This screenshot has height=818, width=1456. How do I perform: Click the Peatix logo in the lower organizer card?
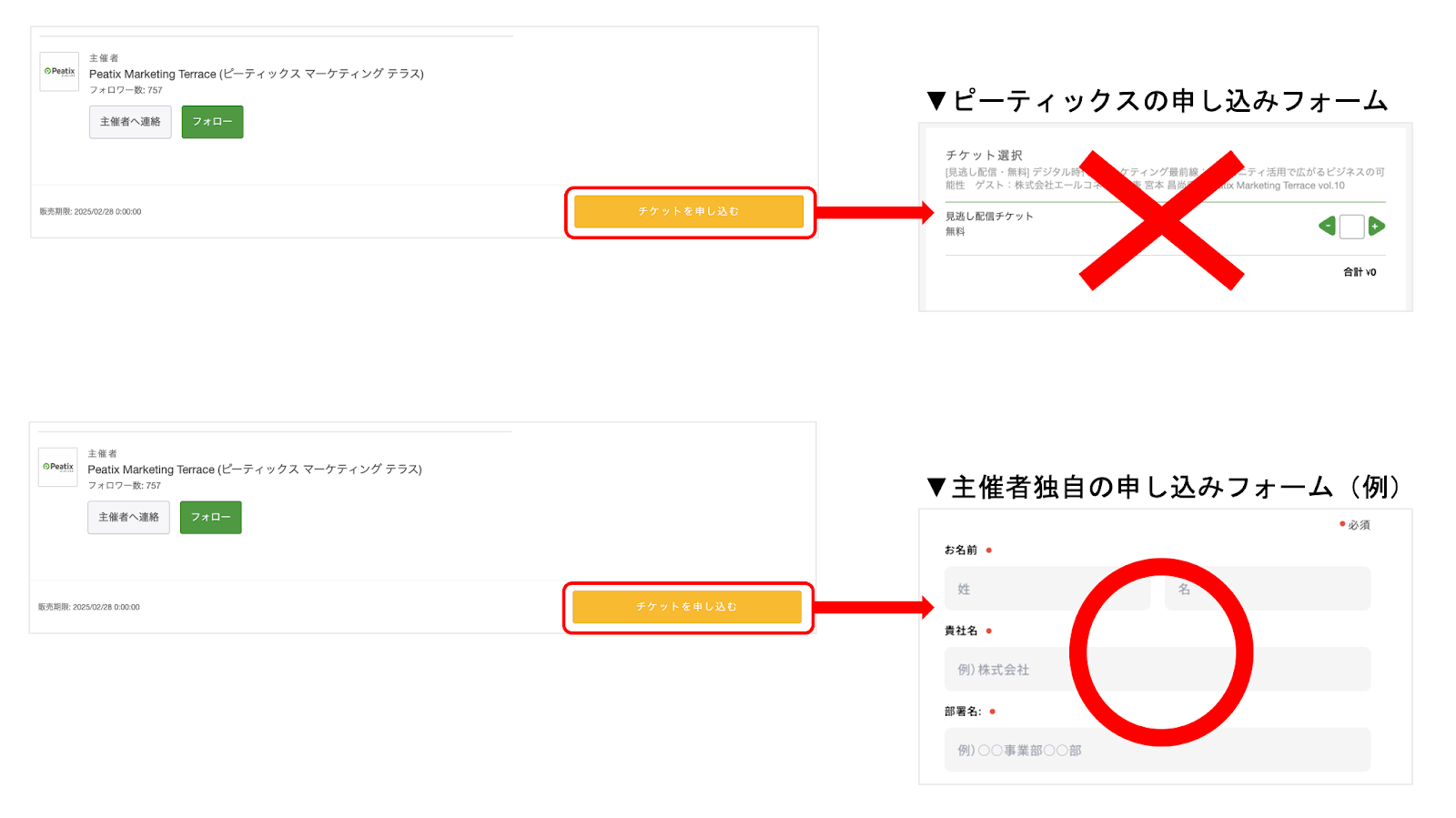pos(58,467)
